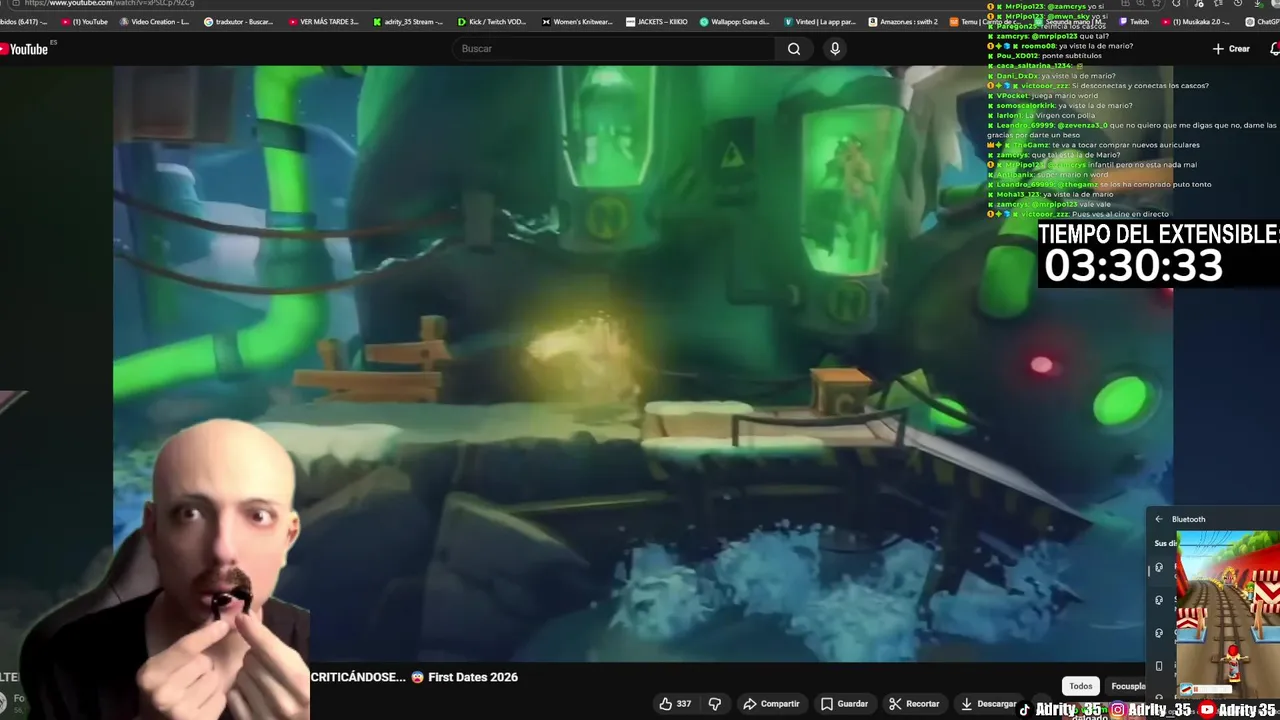Open the Vinted bookmark
1280x720 pixels.
coord(820,22)
